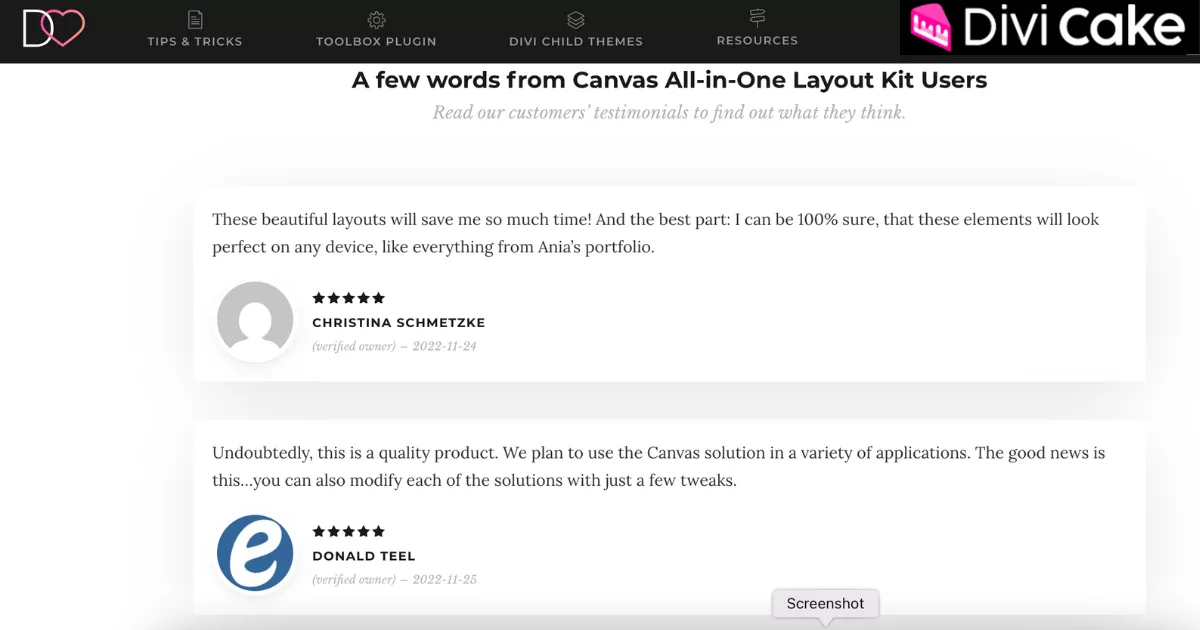Click the Tips & Tricks document icon

click(195, 19)
